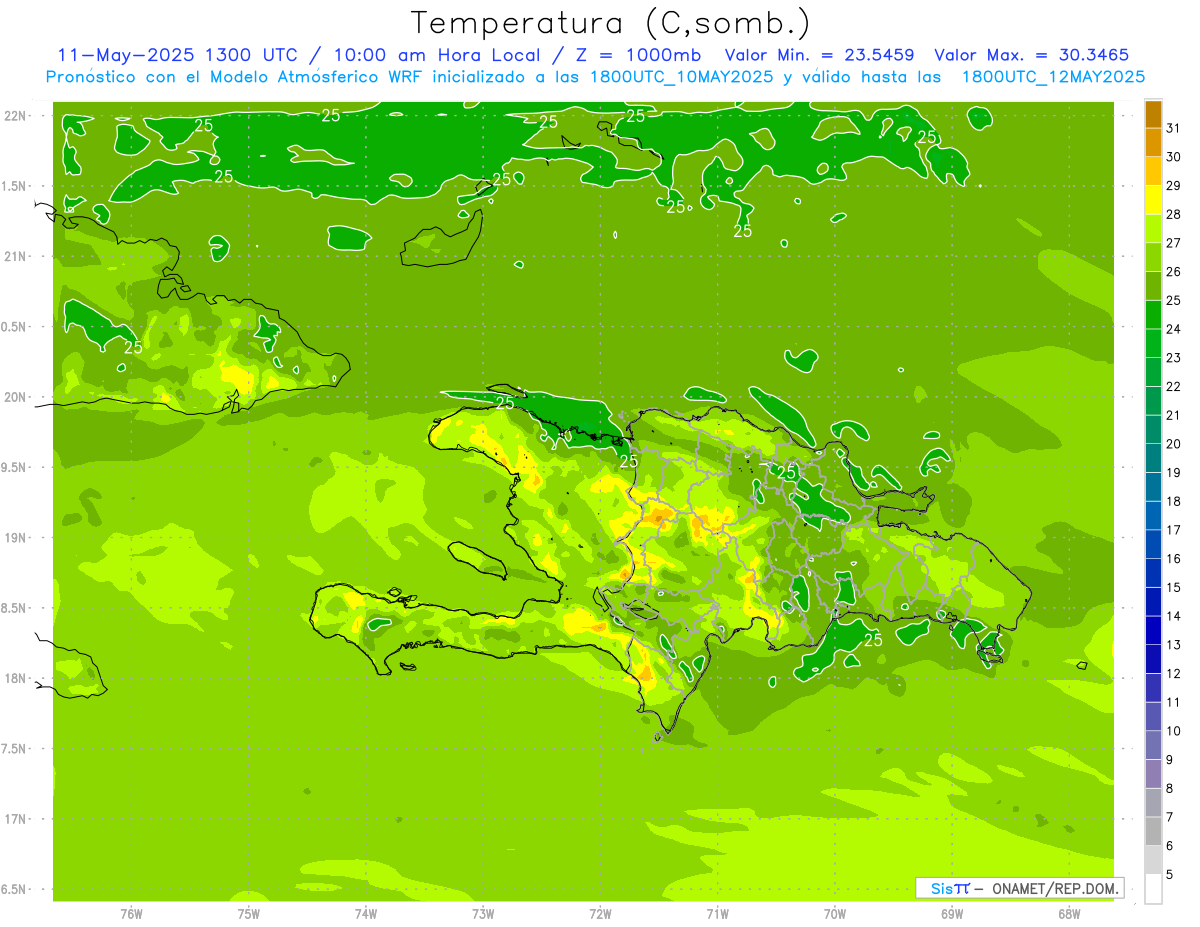1200x927 pixels.
Task: Click the "22N" latitude label
Action: [14, 115]
